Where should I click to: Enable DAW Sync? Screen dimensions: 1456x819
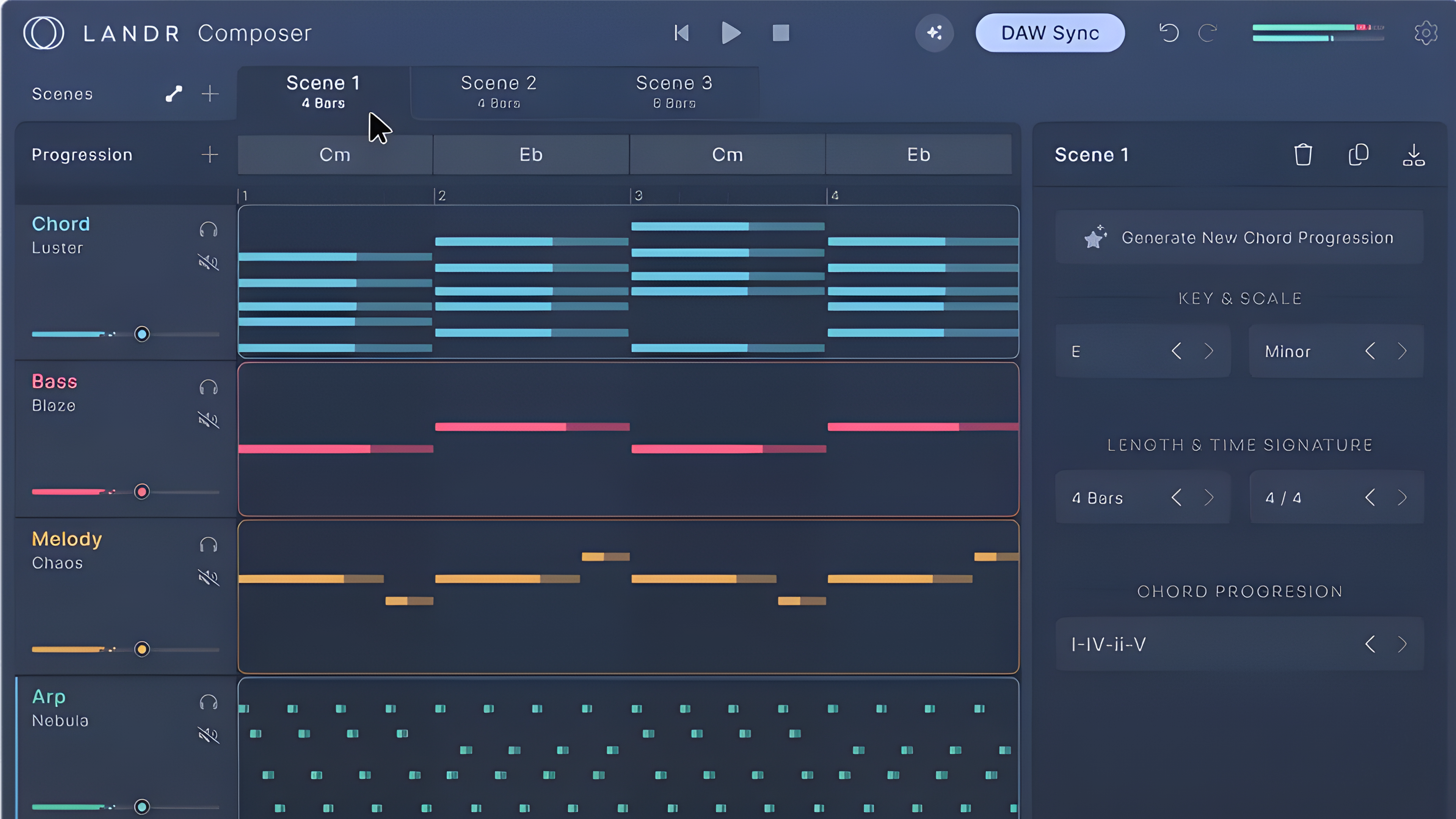pyautogui.click(x=1050, y=33)
